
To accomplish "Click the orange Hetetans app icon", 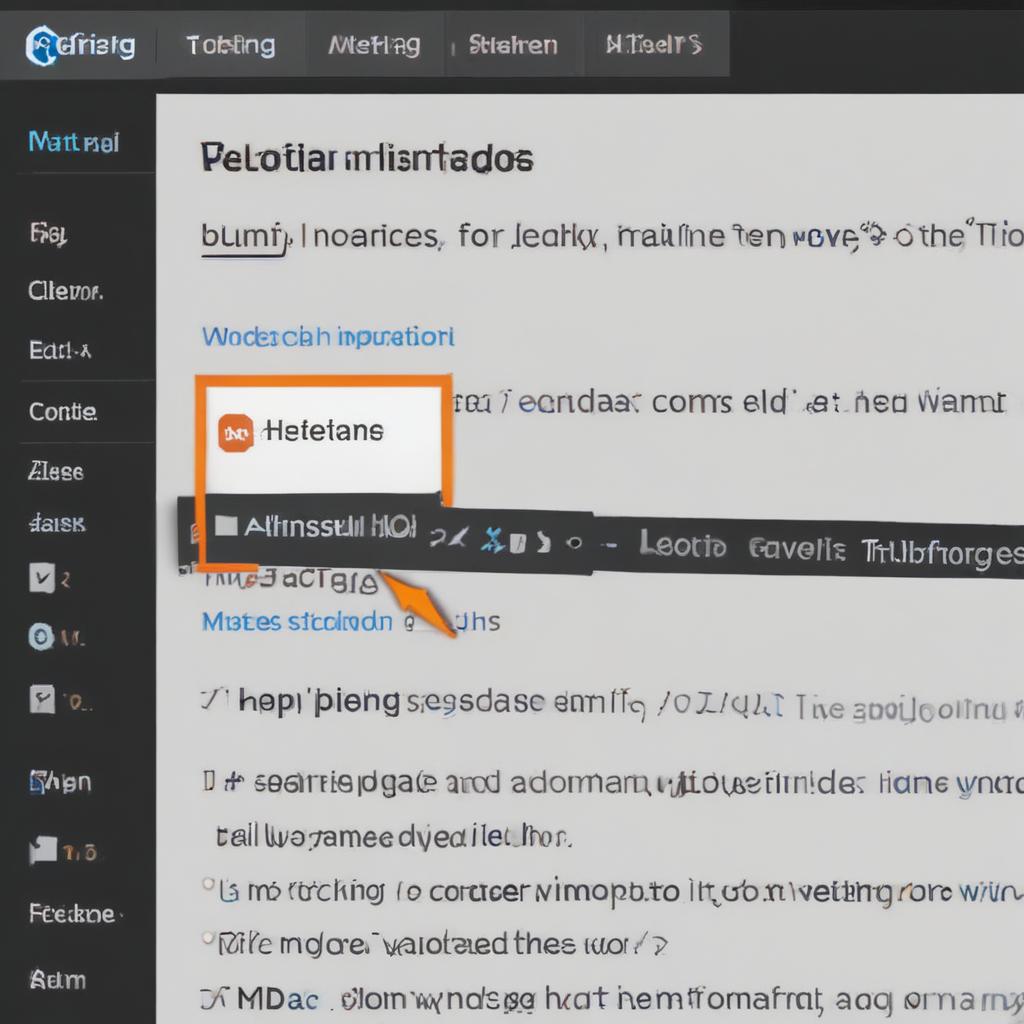I will coord(236,432).
